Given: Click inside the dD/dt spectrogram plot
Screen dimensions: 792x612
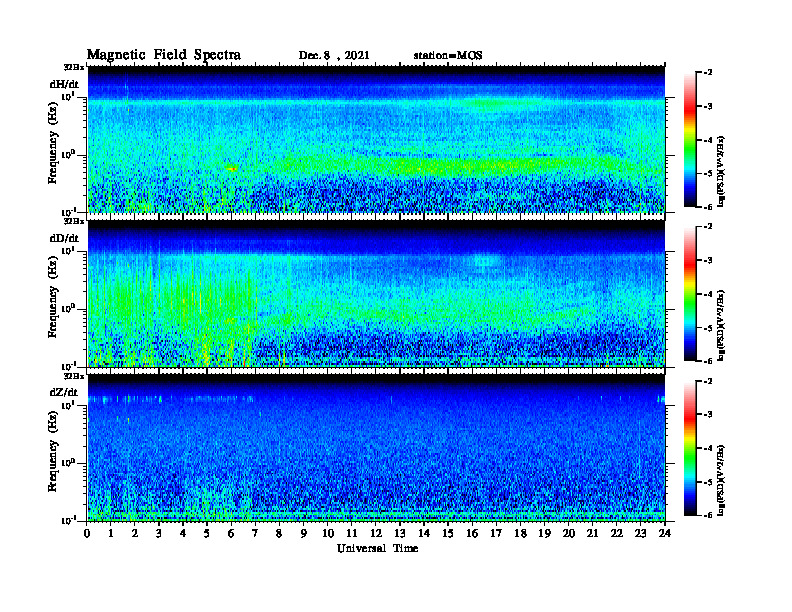Looking at the screenshot, I should 376,293.
